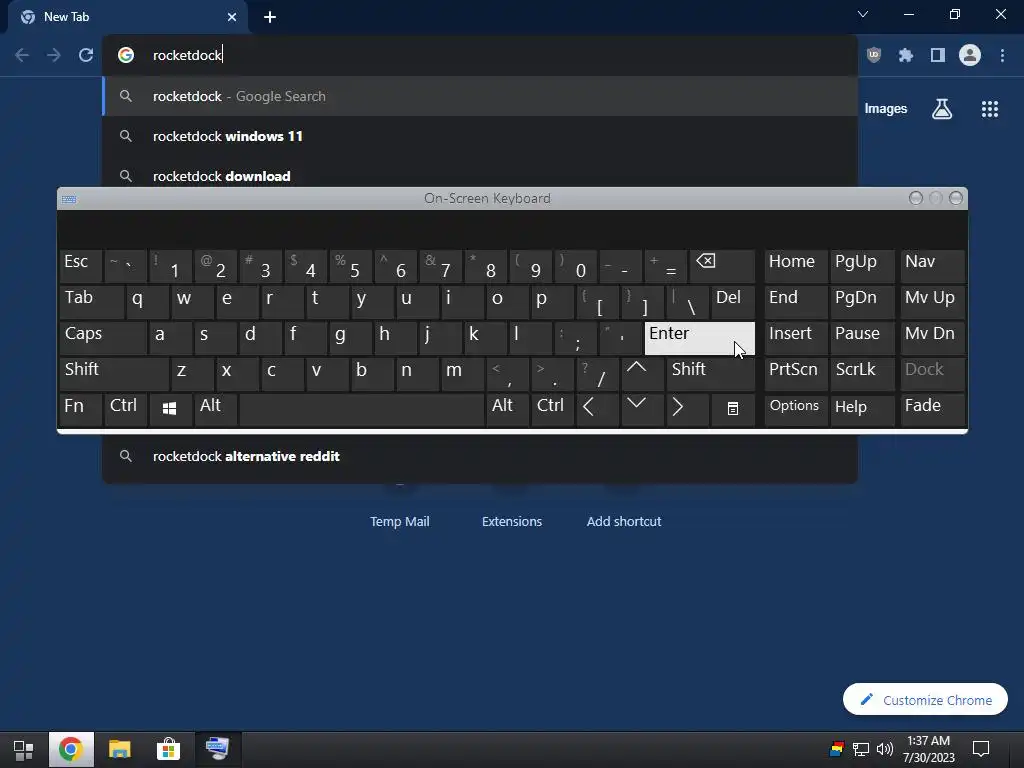Open Microsoft Store from the taskbar

168,749
